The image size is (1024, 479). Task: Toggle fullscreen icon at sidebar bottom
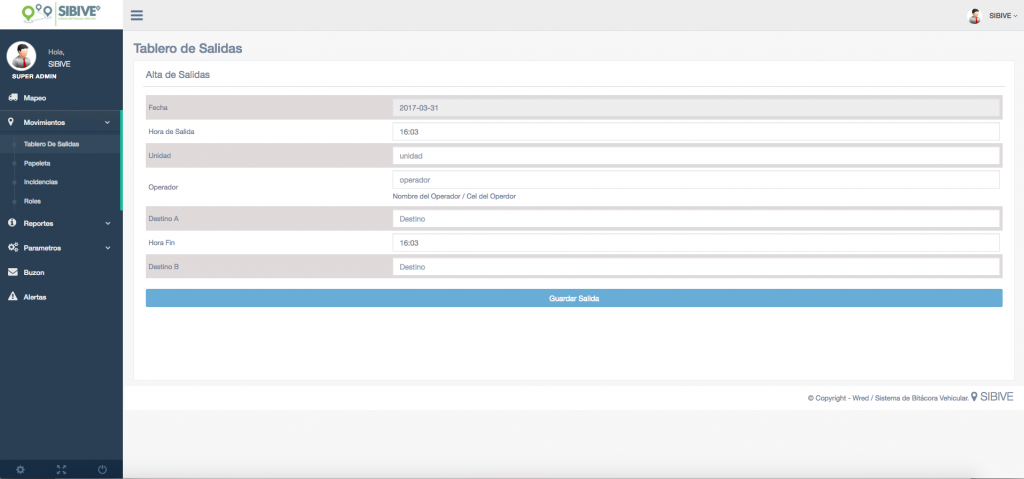tap(61, 469)
